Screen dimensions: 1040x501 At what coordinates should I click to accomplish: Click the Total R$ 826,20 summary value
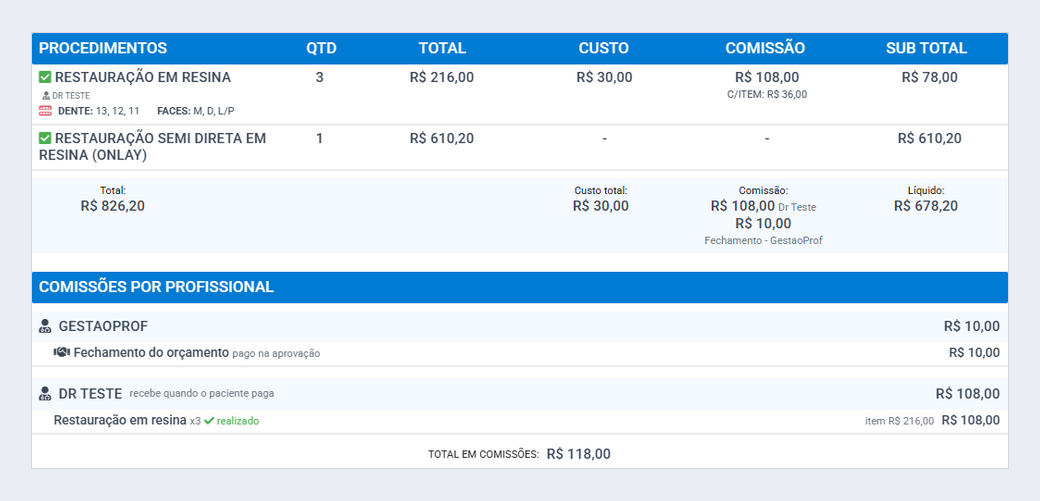point(113,206)
